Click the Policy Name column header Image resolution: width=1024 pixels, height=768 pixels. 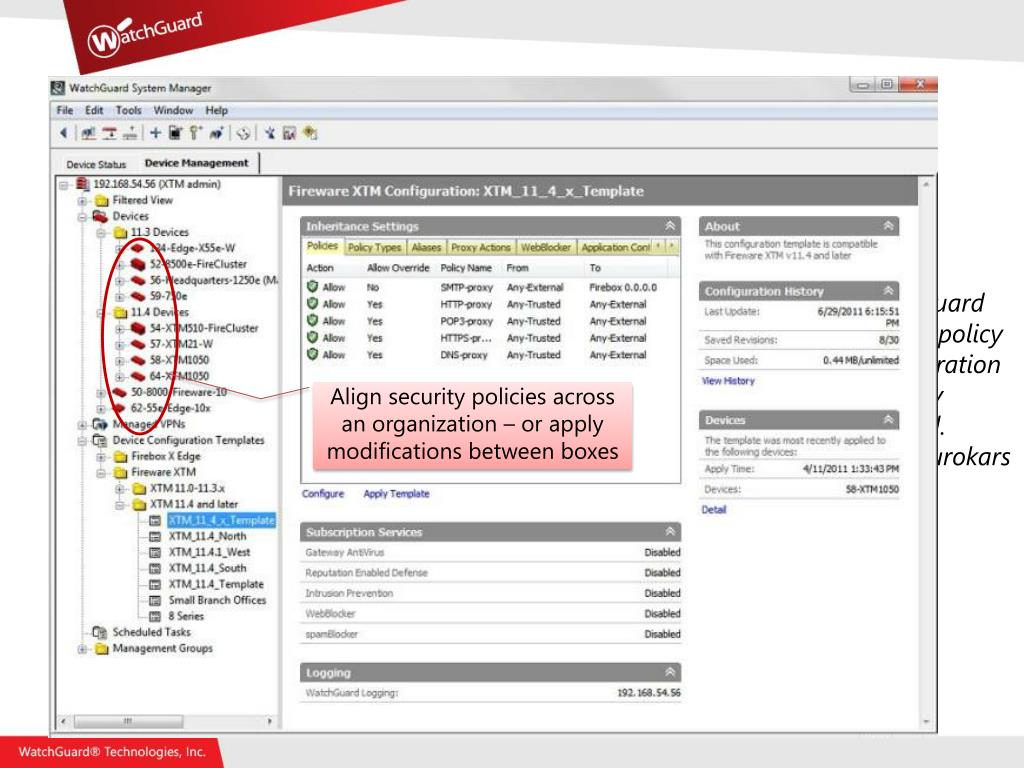point(466,268)
